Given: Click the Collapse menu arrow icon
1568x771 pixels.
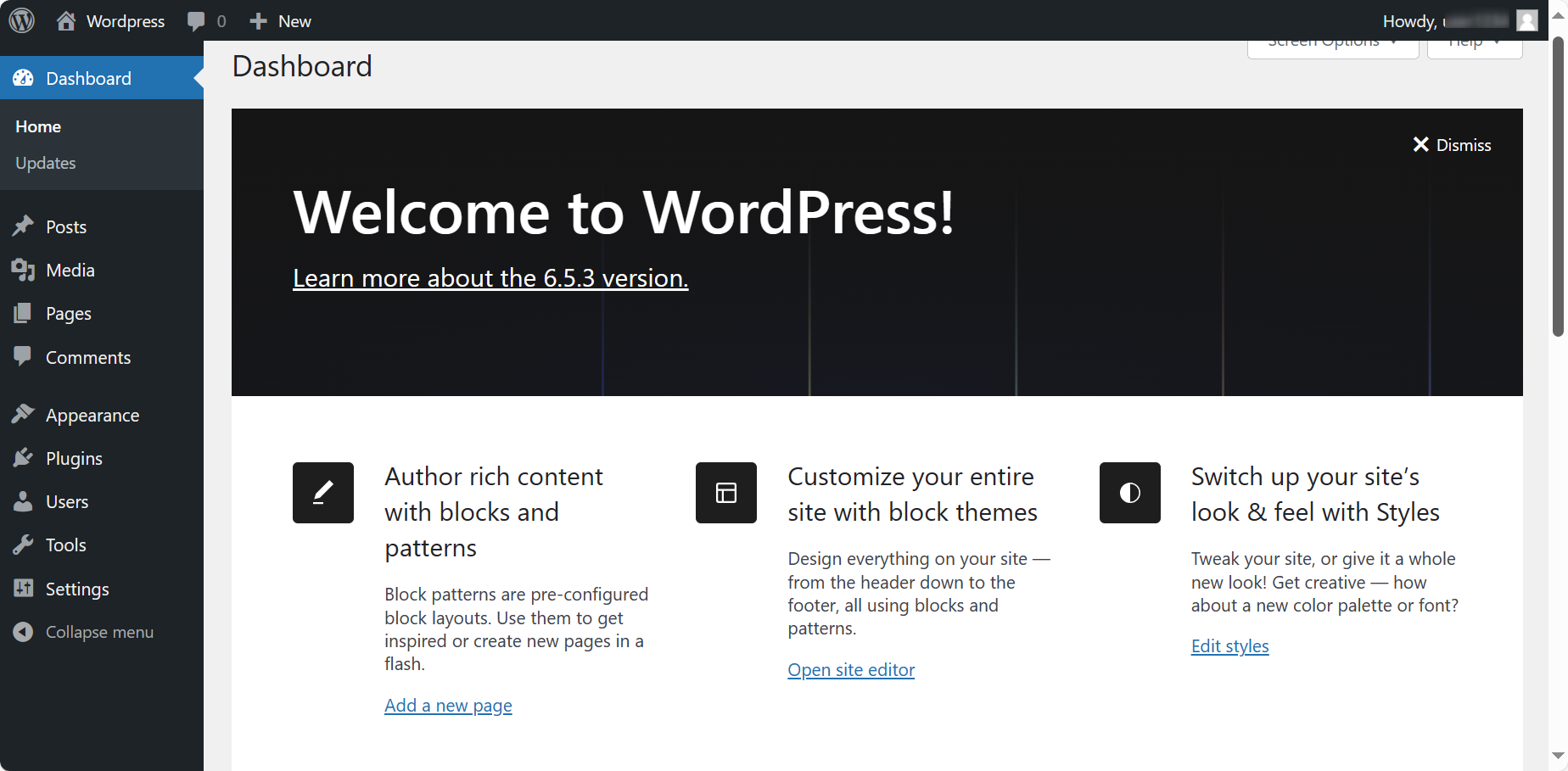Looking at the screenshot, I should 24,632.
